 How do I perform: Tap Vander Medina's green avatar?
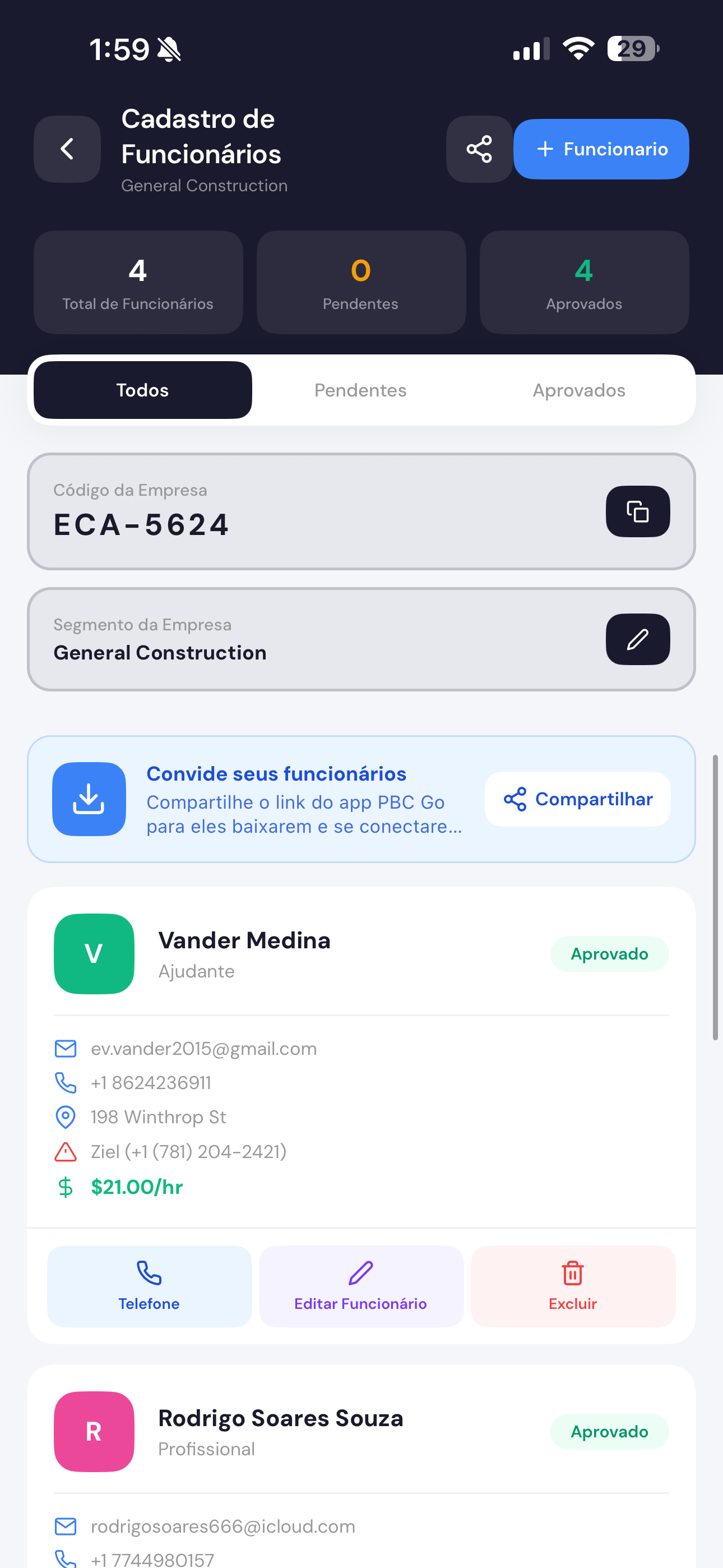coord(94,953)
